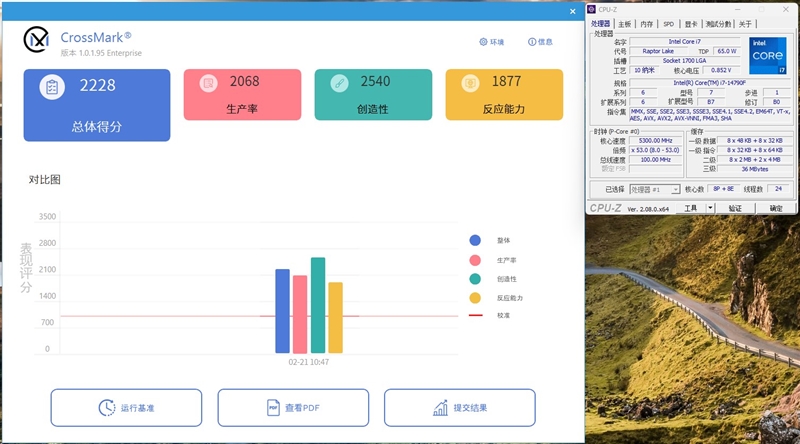Screen dimensions: 800x444
Task: Switch to the 显卡 tab in CPU-Z
Action: [x=691, y=24]
